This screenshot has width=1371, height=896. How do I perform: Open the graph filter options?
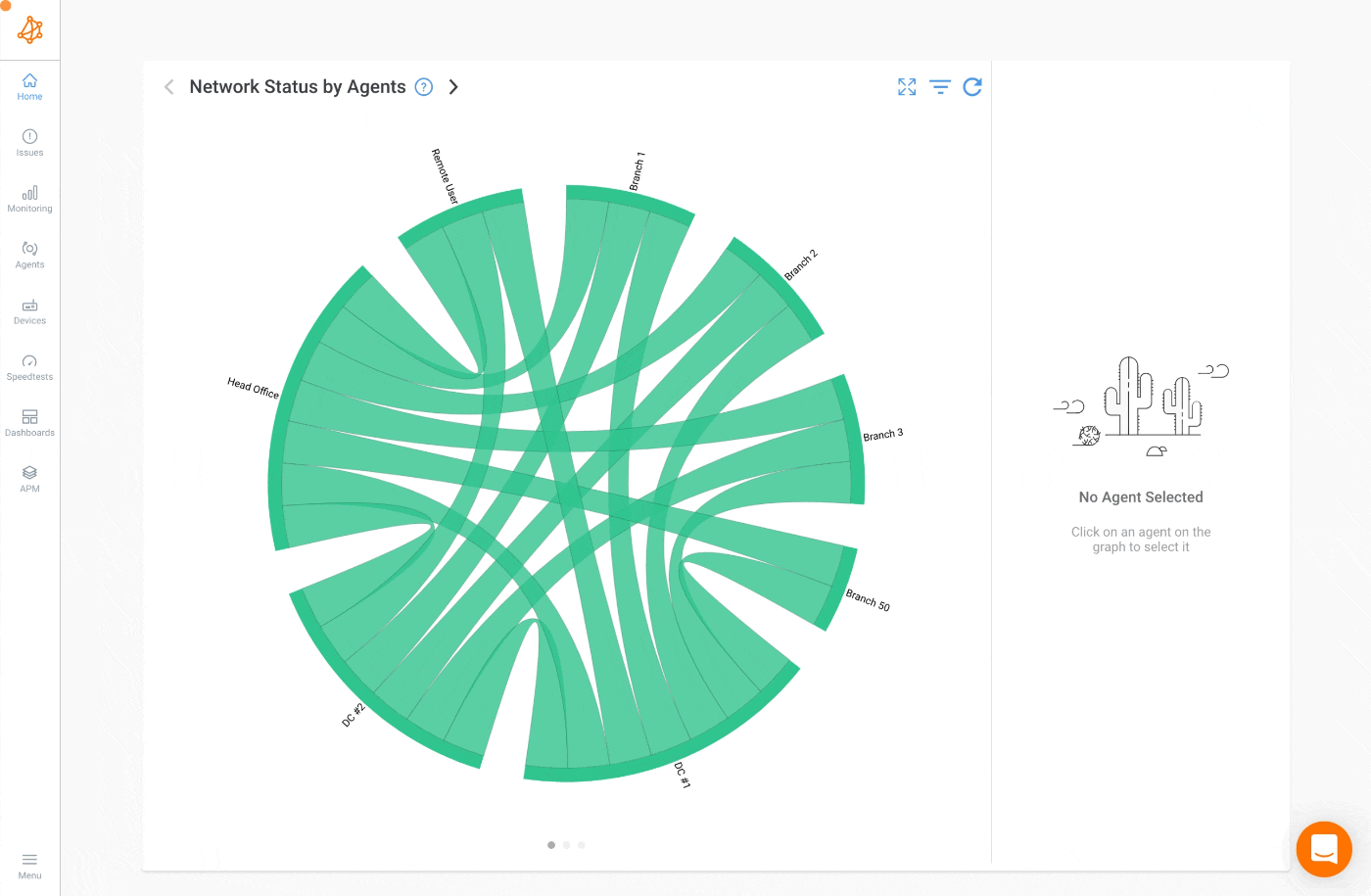tap(939, 87)
